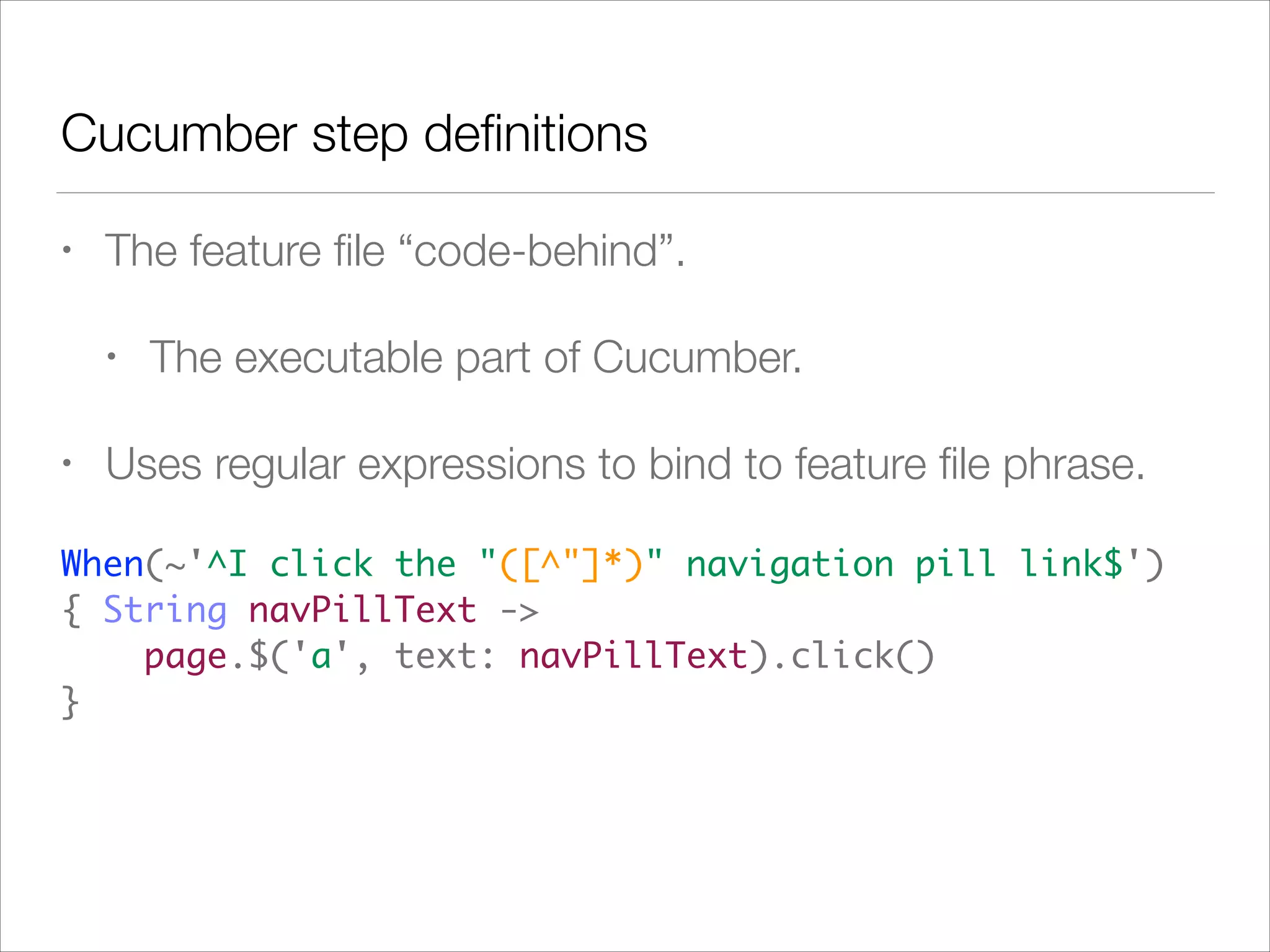Click the sub-bullet 'The executable part of Cucumber'

(475, 358)
